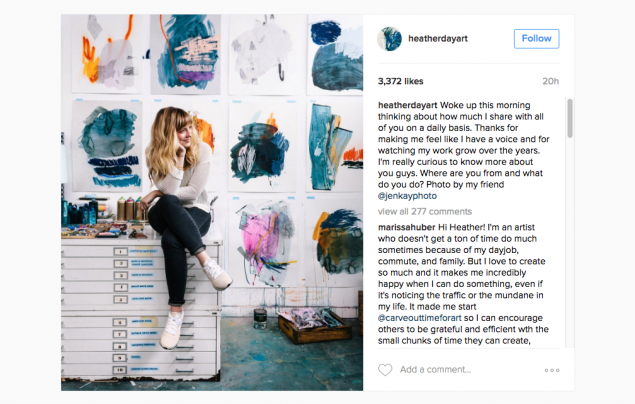
Task: Click the heart like icon
Action: coord(385,370)
